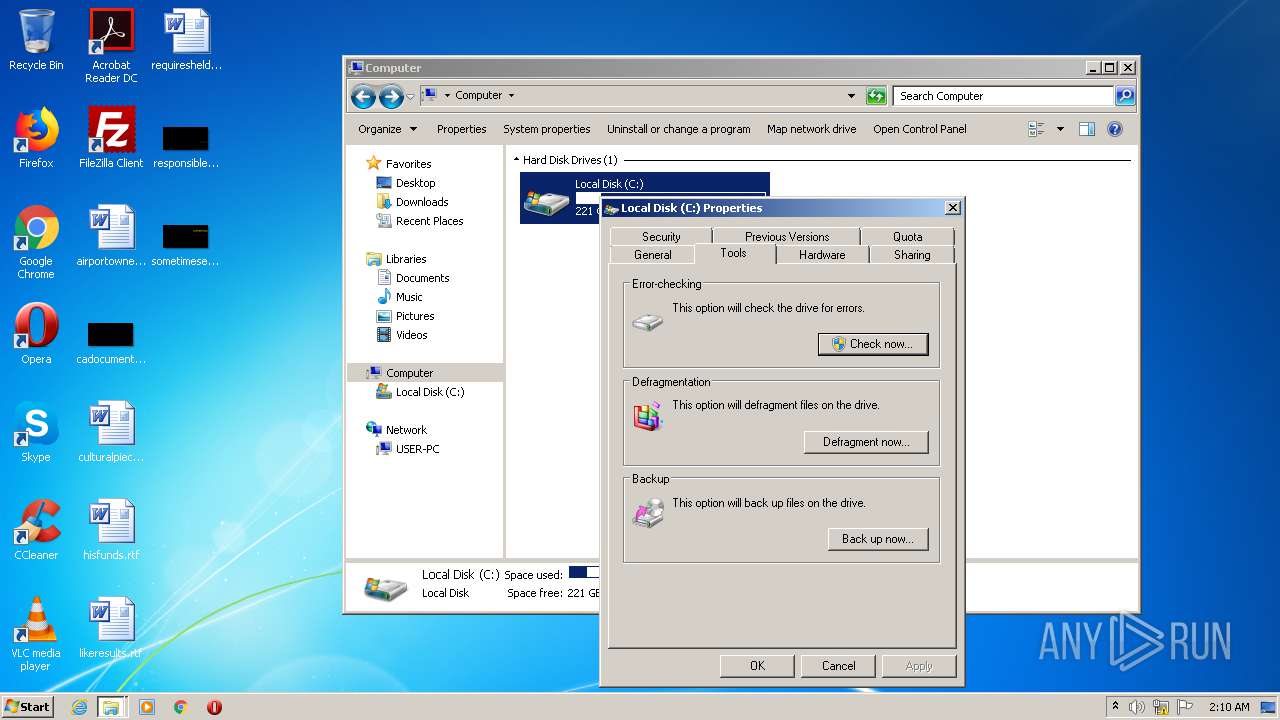Image resolution: width=1280 pixels, height=720 pixels.
Task: Select the airportowne document icon on desktop
Action: point(111,236)
